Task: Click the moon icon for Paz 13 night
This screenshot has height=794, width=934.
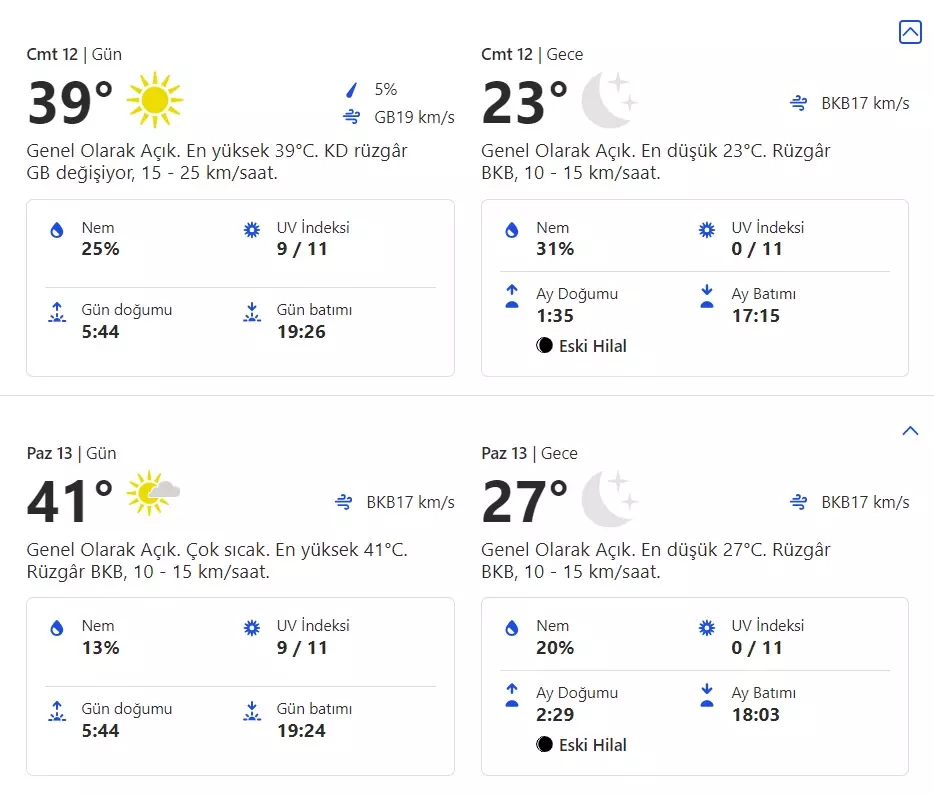Action: pos(609,498)
